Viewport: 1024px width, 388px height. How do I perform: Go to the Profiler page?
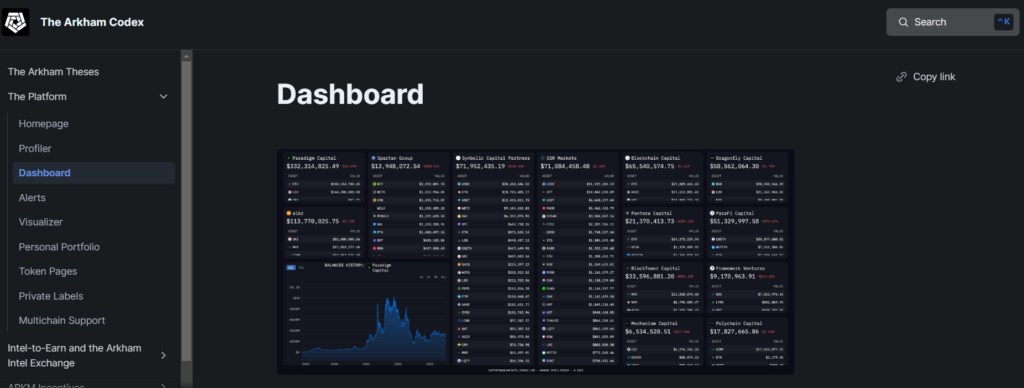coord(35,149)
